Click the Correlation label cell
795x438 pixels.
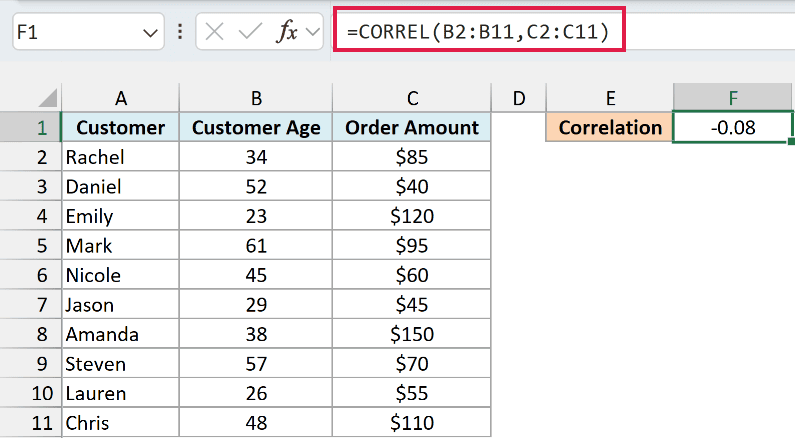click(x=610, y=127)
